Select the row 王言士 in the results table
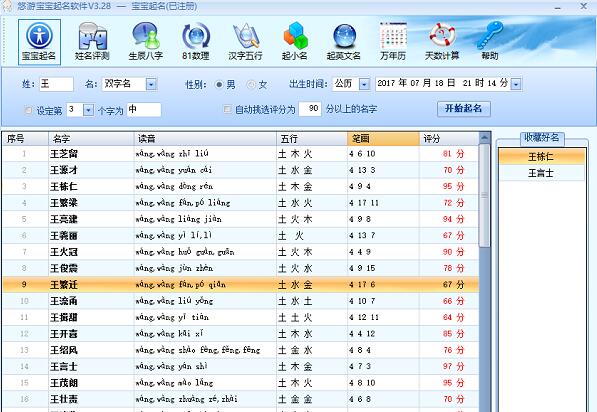 tap(241, 367)
